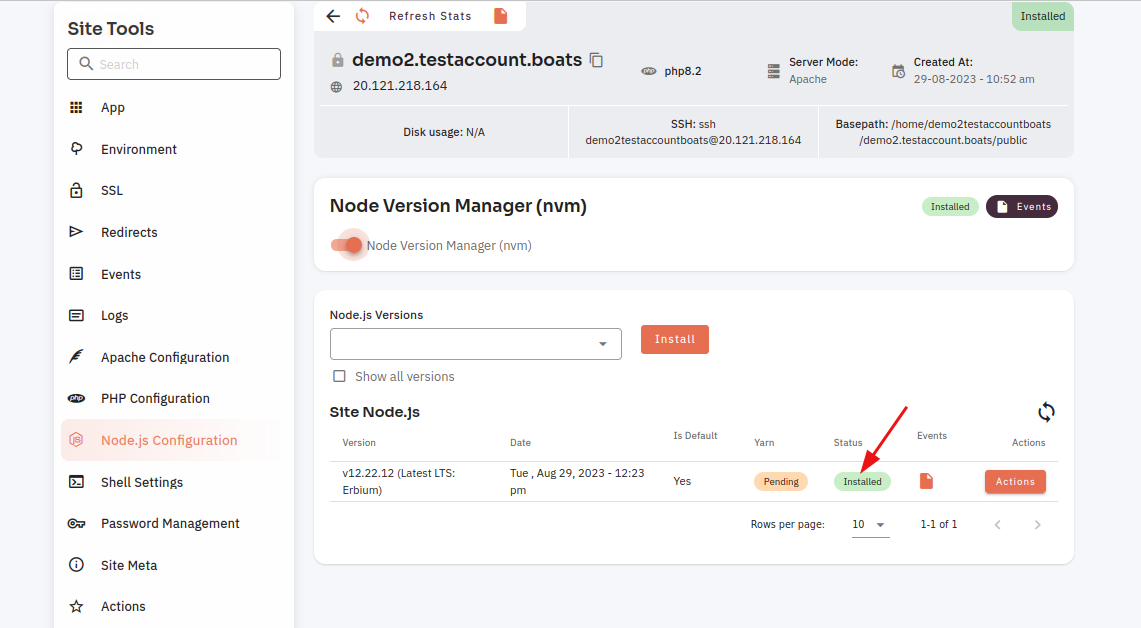The width and height of the screenshot is (1141, 628).
Task: Click the globe icon beside the IP address
Action: coord(336,87)
